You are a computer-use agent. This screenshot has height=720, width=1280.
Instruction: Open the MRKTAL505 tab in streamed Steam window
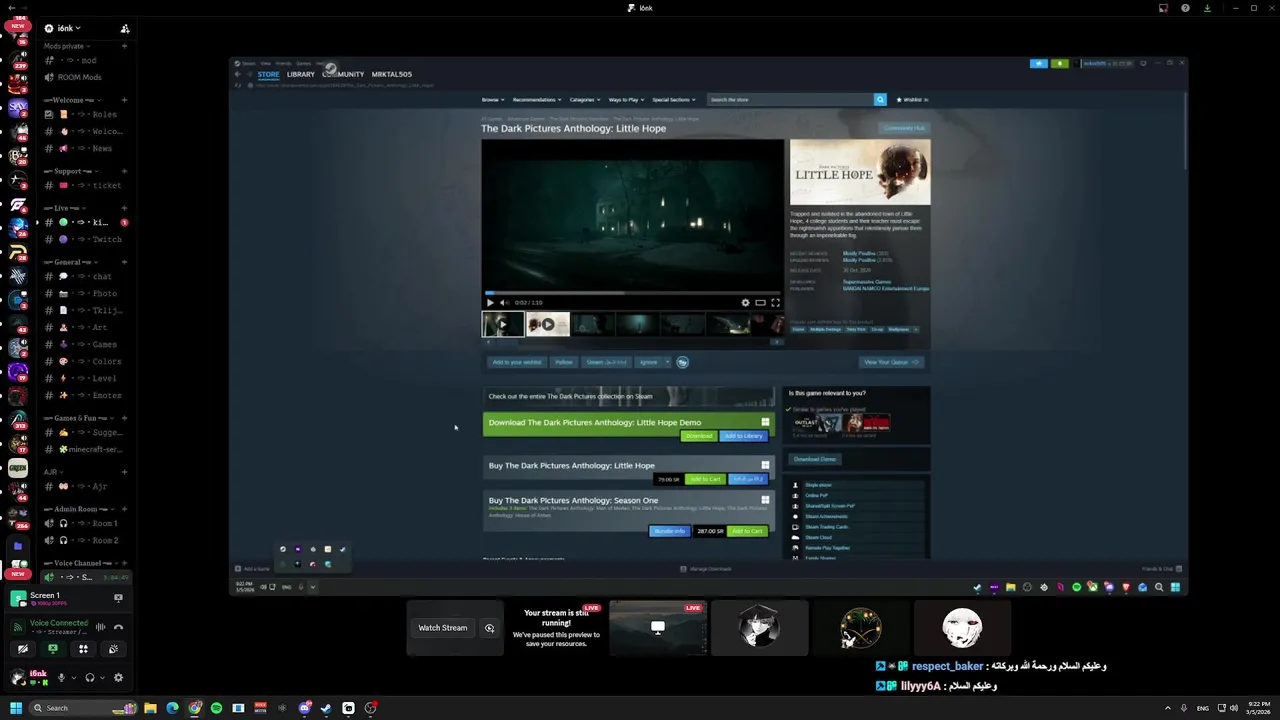[392, 74]
